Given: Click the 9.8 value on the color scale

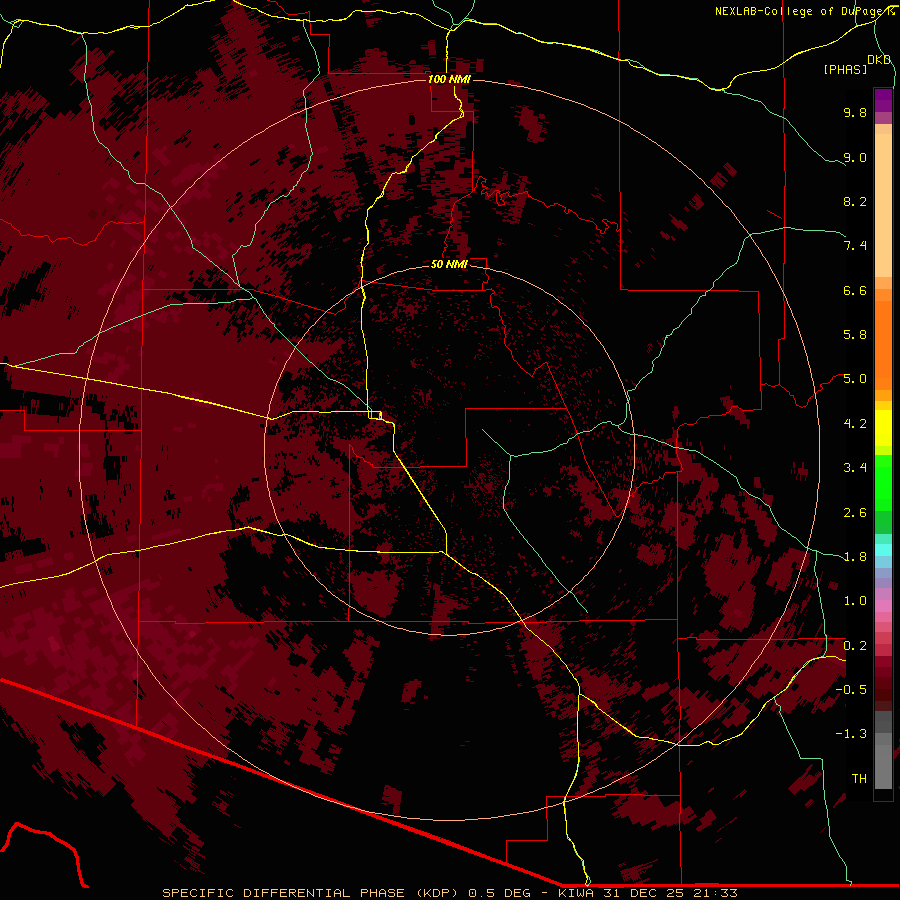Looking at the screenshot, I should 855,112.
